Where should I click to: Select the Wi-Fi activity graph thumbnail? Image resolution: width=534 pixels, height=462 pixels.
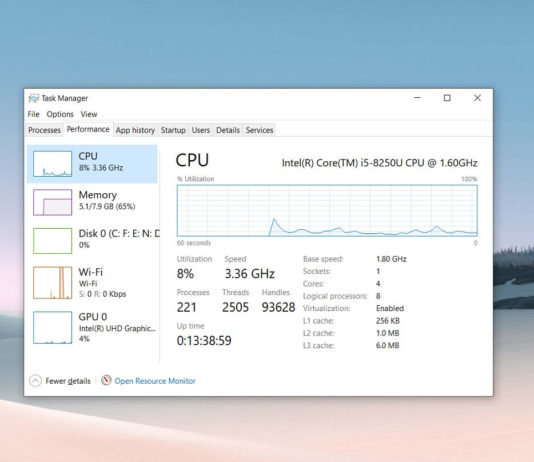pyautogui.click(x=52, y=283)
